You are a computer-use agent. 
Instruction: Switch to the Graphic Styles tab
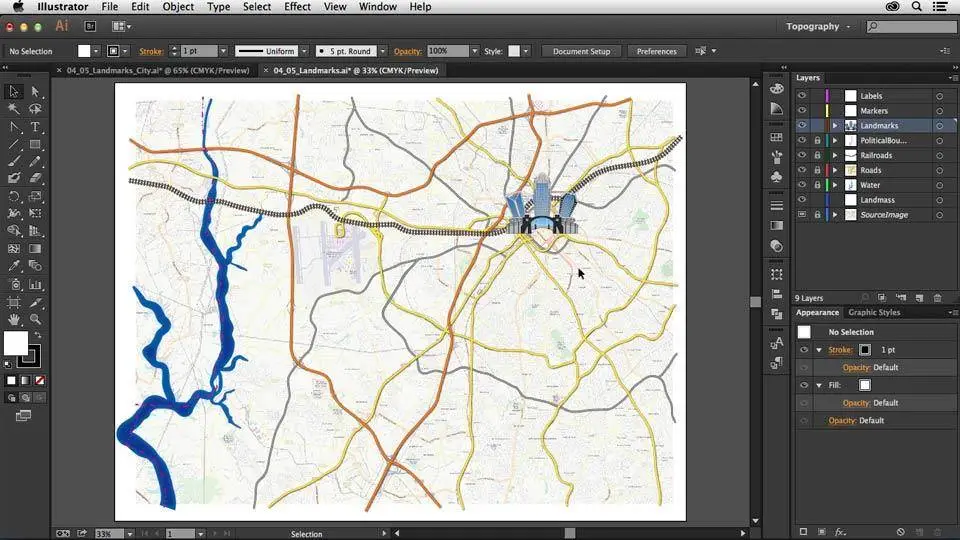(874, 313)
